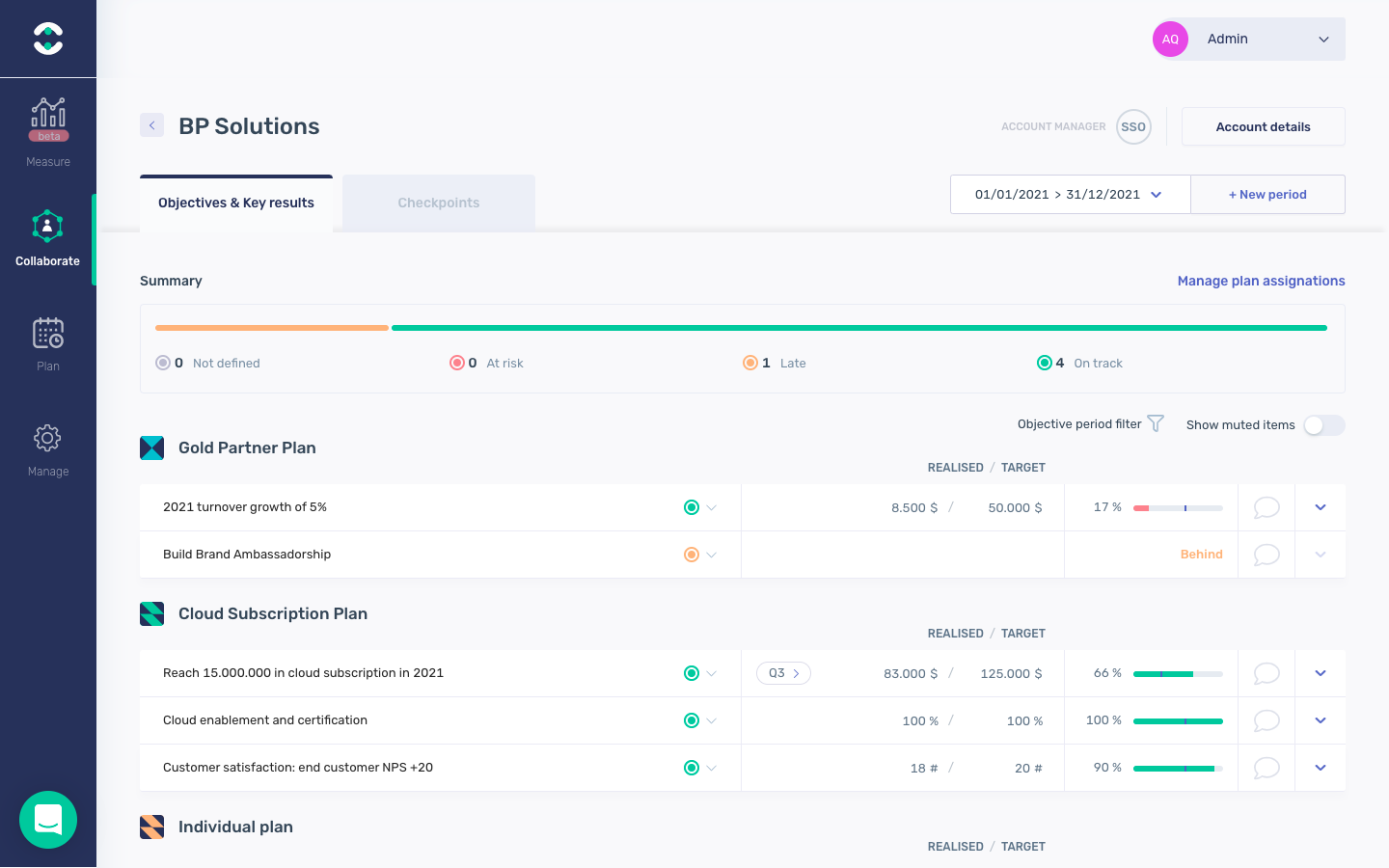Change status of Build Brand Ambassadorship
The image size is (1389, 868).
(x=700, y=555)
